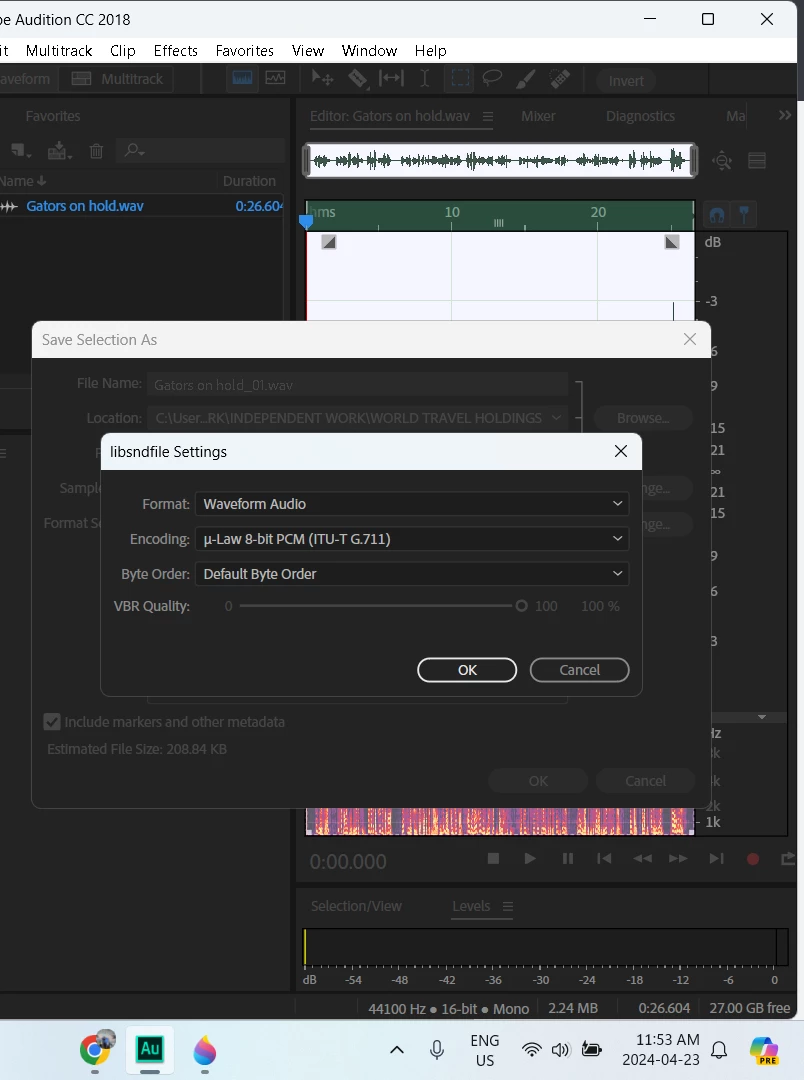Open the View menu
Viewport: 804px width, 1080px height.
308,50
